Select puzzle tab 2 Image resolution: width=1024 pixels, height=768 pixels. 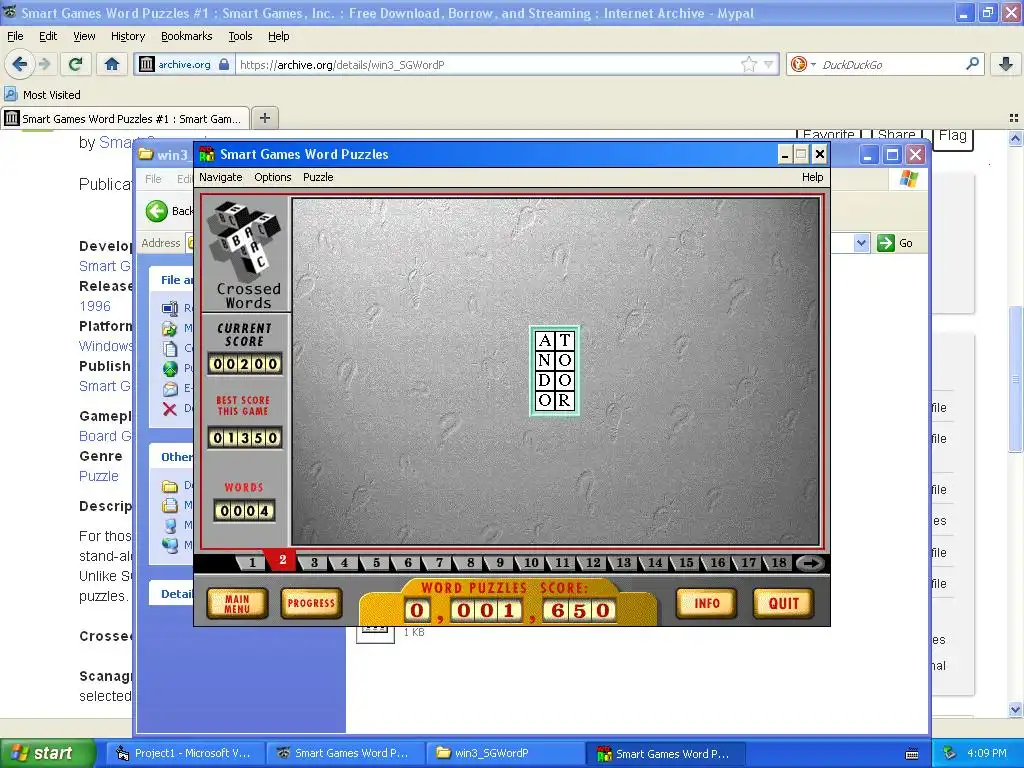pos(282,560)
